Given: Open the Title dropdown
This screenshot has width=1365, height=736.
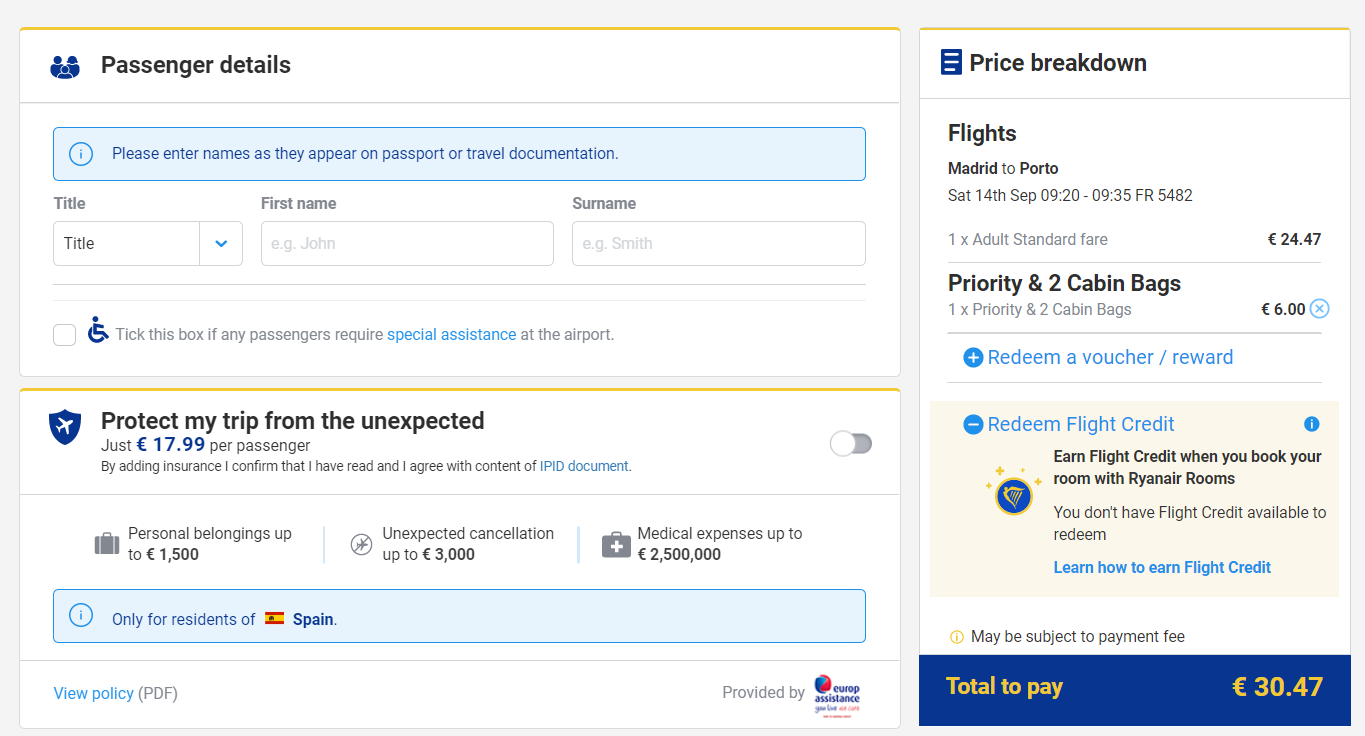Looking at the screenshot, I should point(148,243).
